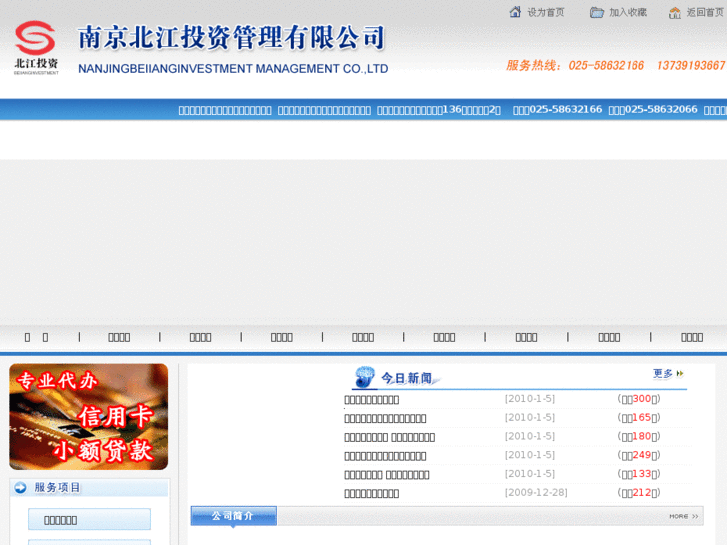Viewport: 727px width, 545px height.
Task: Click the 返回首页 home icon
Action: tap(675, 13)
